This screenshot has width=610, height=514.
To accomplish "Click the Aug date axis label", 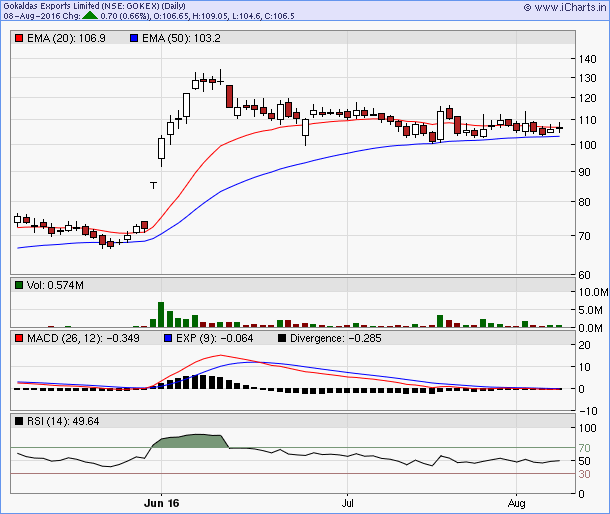I will coord(516,503).
